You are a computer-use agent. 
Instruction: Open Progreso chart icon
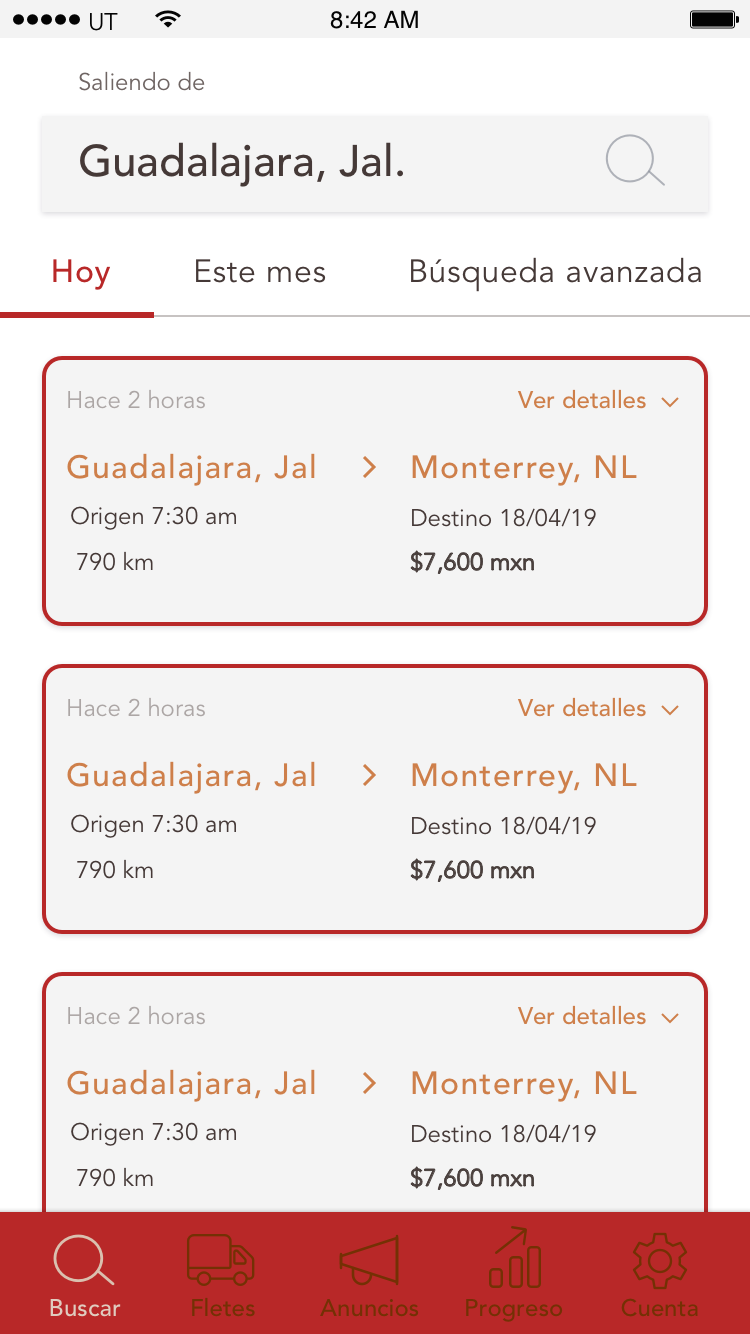point(514,1260)
